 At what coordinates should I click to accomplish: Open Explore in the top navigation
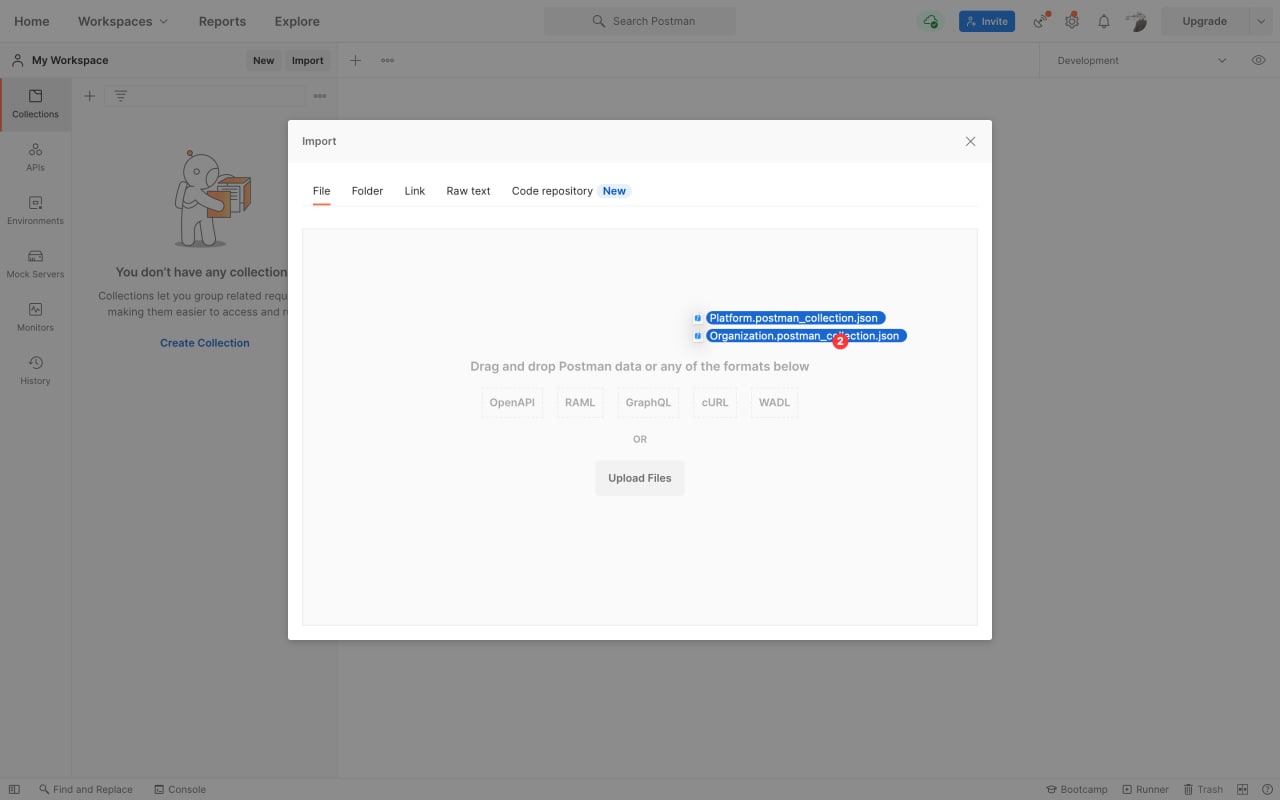click(x=297, y=21)
